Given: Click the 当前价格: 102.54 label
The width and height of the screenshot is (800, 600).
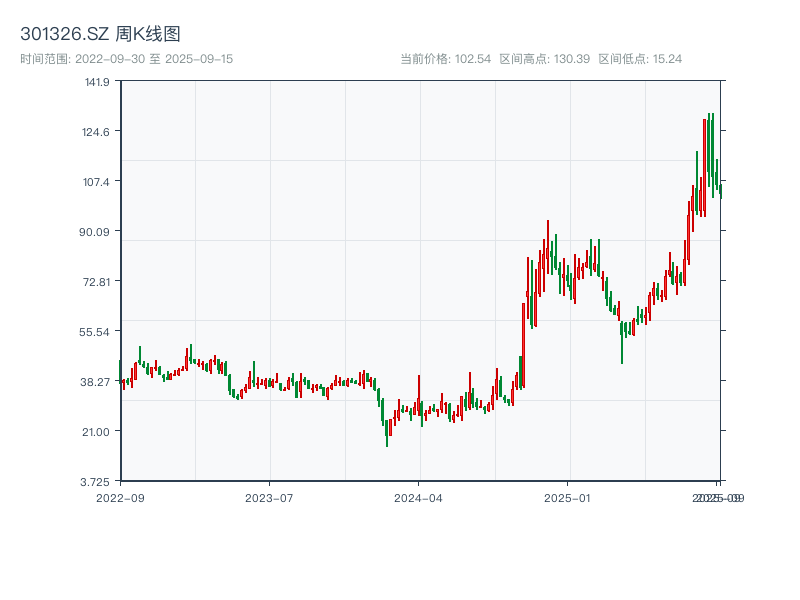Looking at the screenshot, I should point(445,59).
